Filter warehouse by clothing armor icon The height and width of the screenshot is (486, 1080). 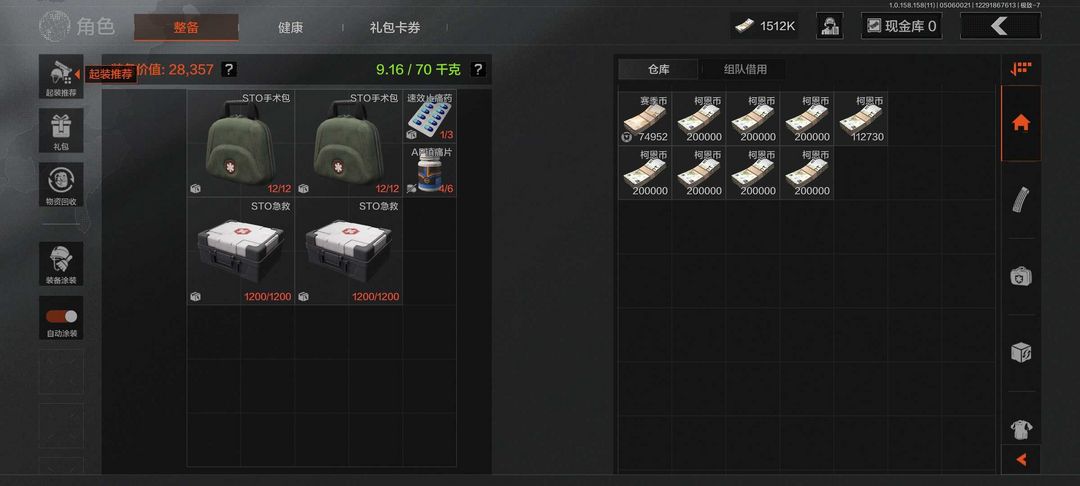pos(1020,430)
